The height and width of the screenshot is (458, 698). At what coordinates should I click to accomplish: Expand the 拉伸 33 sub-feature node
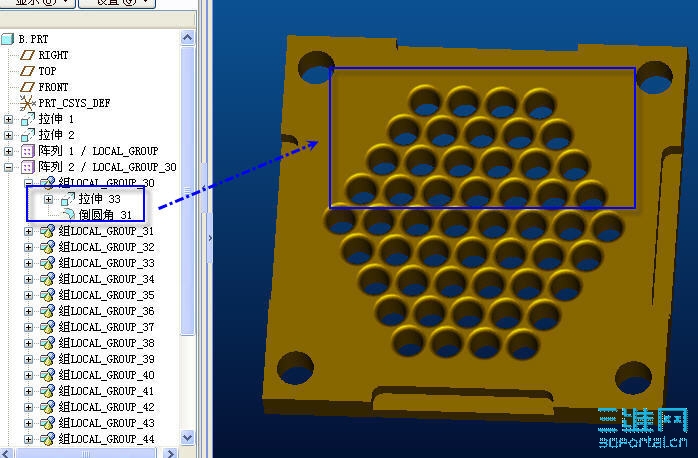[x=49, y=199]
